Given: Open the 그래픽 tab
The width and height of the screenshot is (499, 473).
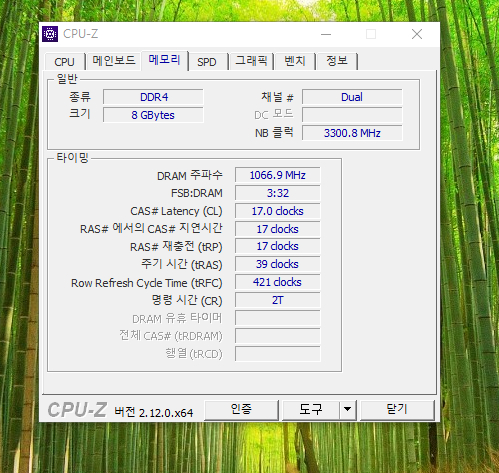Looking at the screenshot, I should coord(251,61).
